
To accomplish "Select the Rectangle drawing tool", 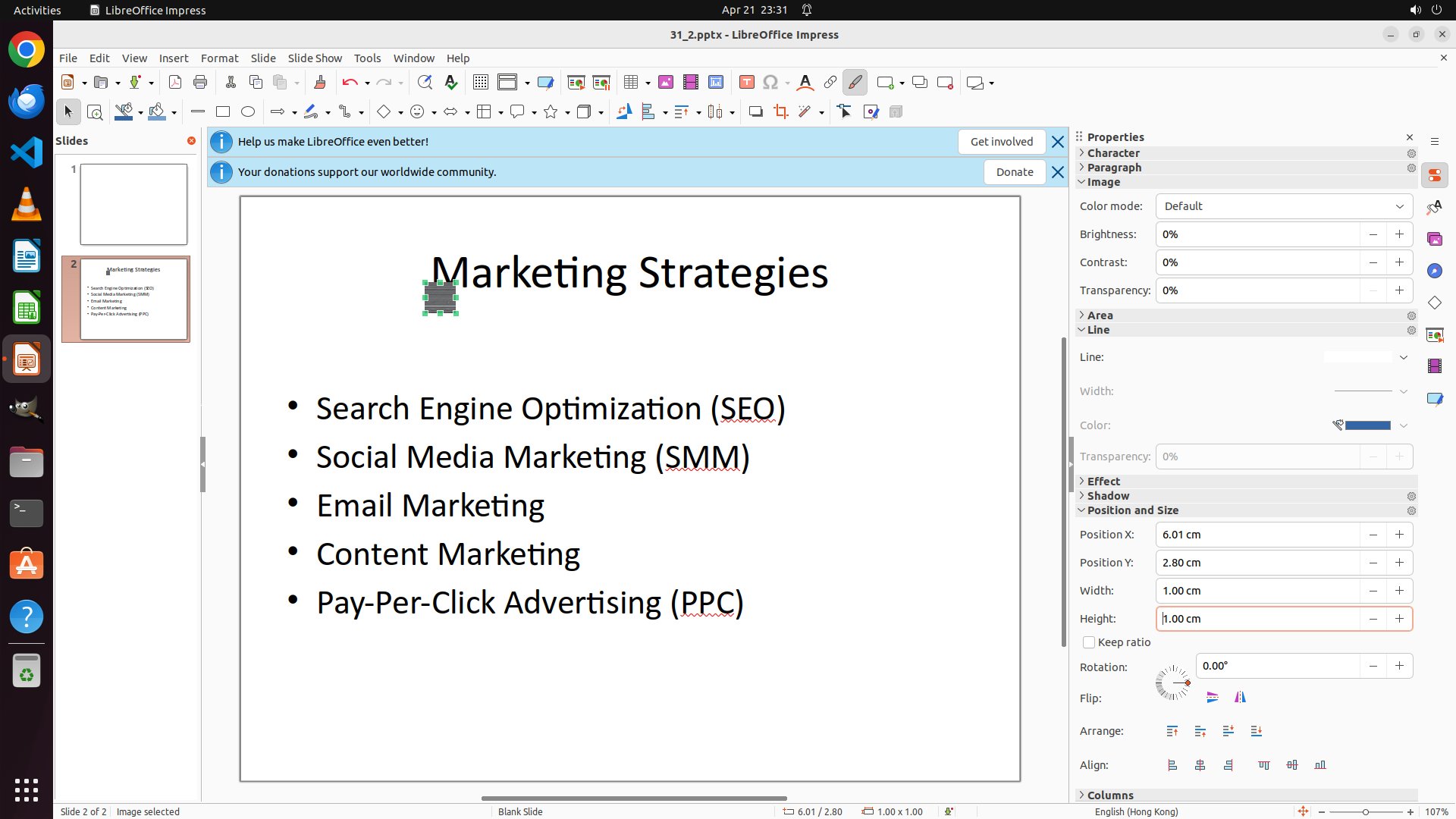I will click(222, 112).
